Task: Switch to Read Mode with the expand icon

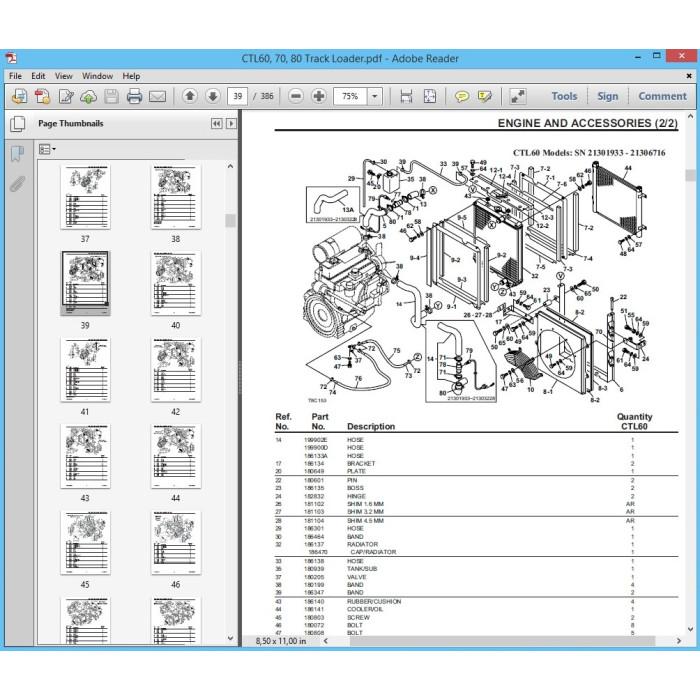Action: [x=518, y=96]
